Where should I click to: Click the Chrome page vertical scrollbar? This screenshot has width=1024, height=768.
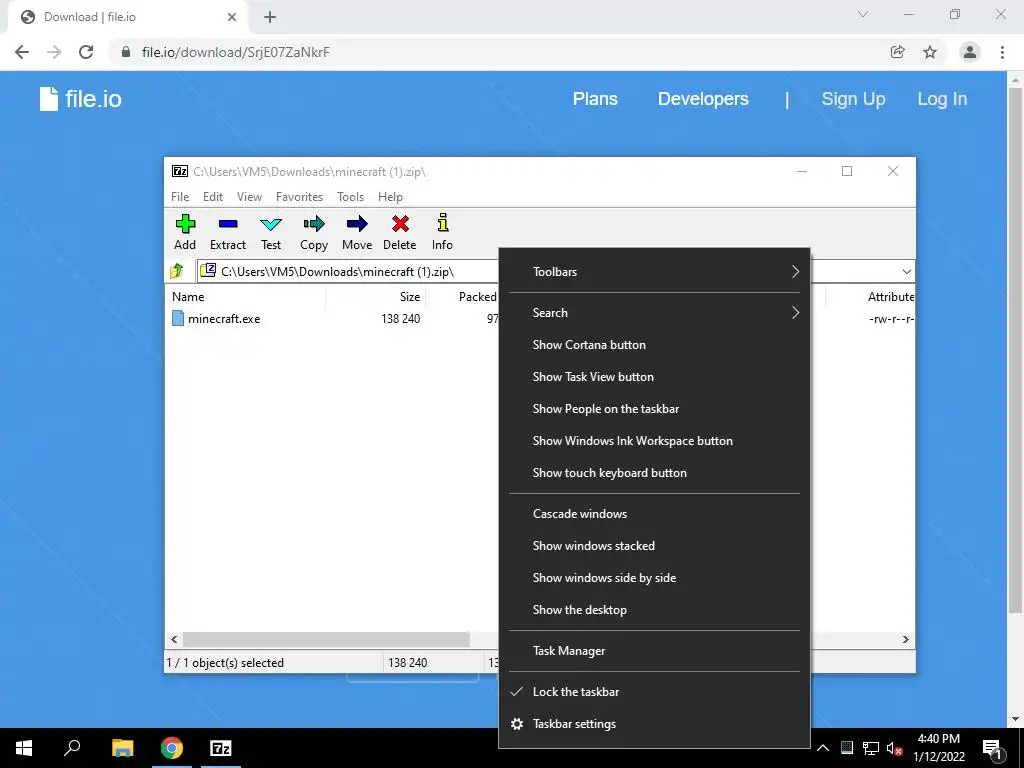[1015, 349]
